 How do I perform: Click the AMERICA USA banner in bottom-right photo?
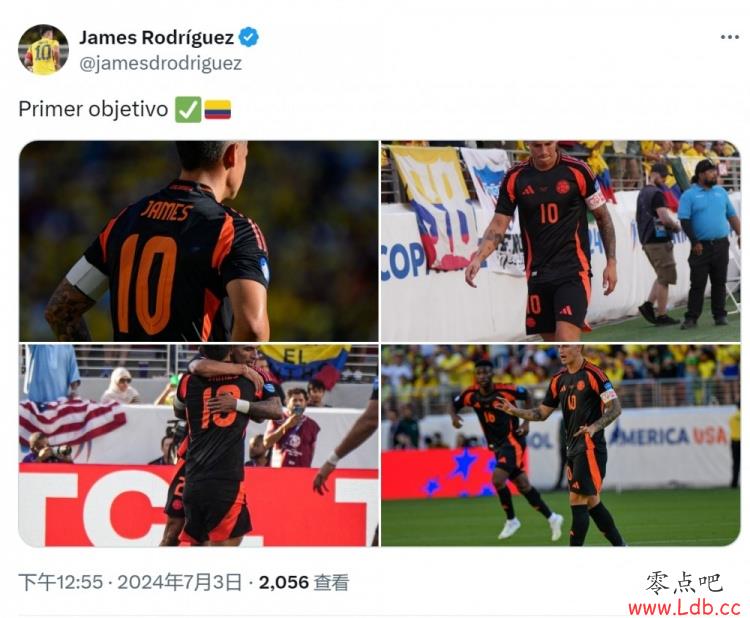[x=668, y=436]
